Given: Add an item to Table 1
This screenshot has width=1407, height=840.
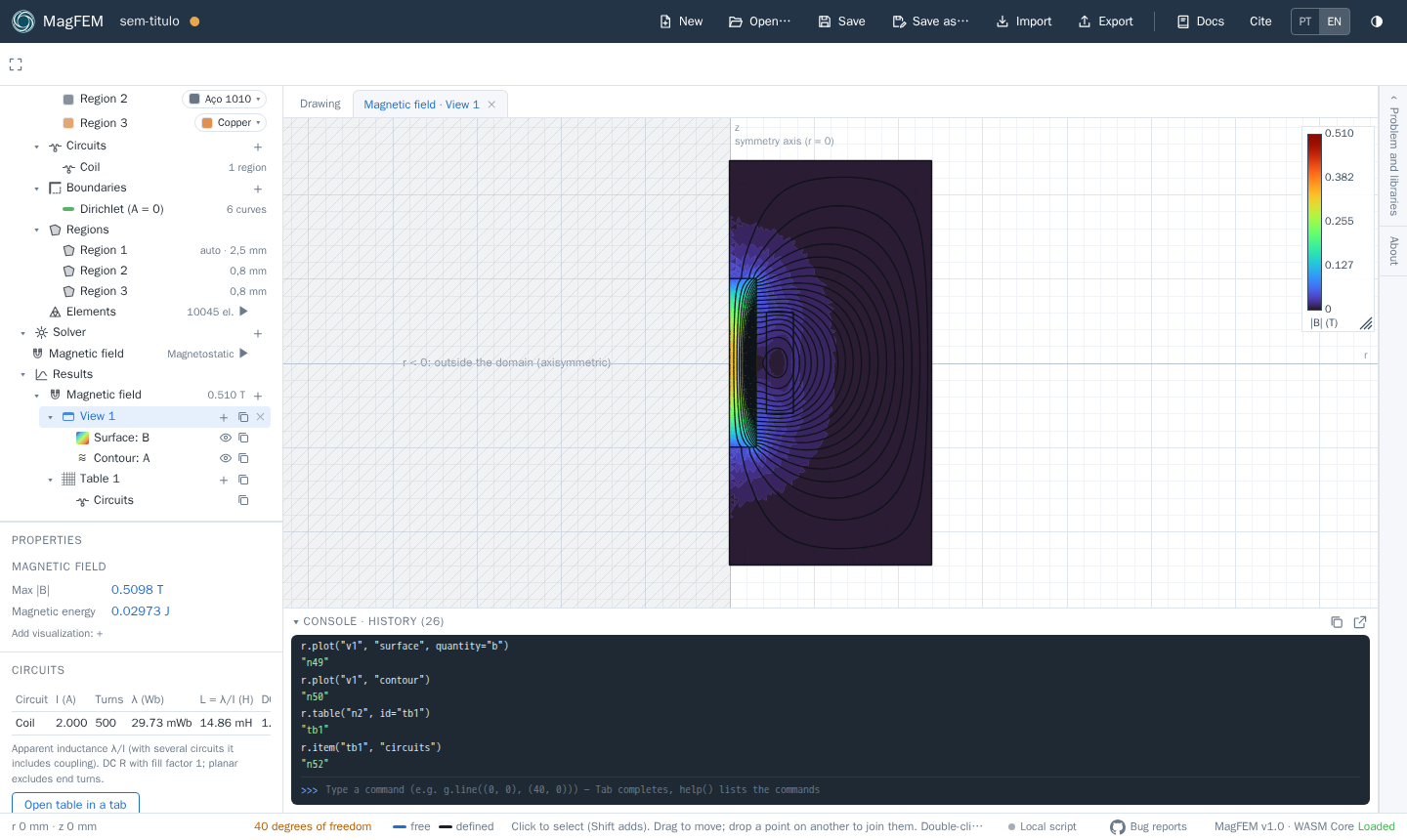Looking at the screenshot, I should tap(224, 480).
